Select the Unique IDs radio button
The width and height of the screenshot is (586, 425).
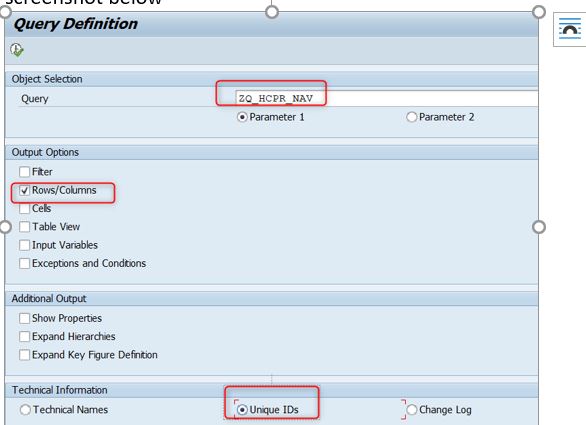[242, 410]
